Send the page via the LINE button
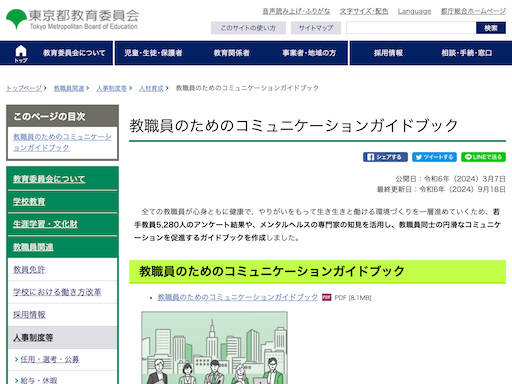 click(483, 157)
